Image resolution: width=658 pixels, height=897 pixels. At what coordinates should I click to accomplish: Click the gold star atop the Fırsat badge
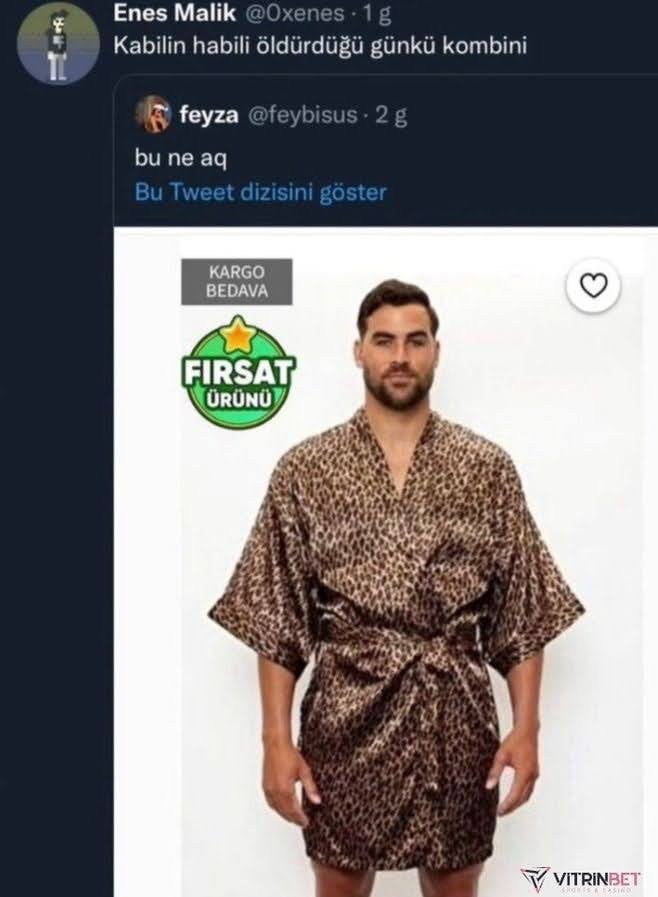[x=238, y=333]
